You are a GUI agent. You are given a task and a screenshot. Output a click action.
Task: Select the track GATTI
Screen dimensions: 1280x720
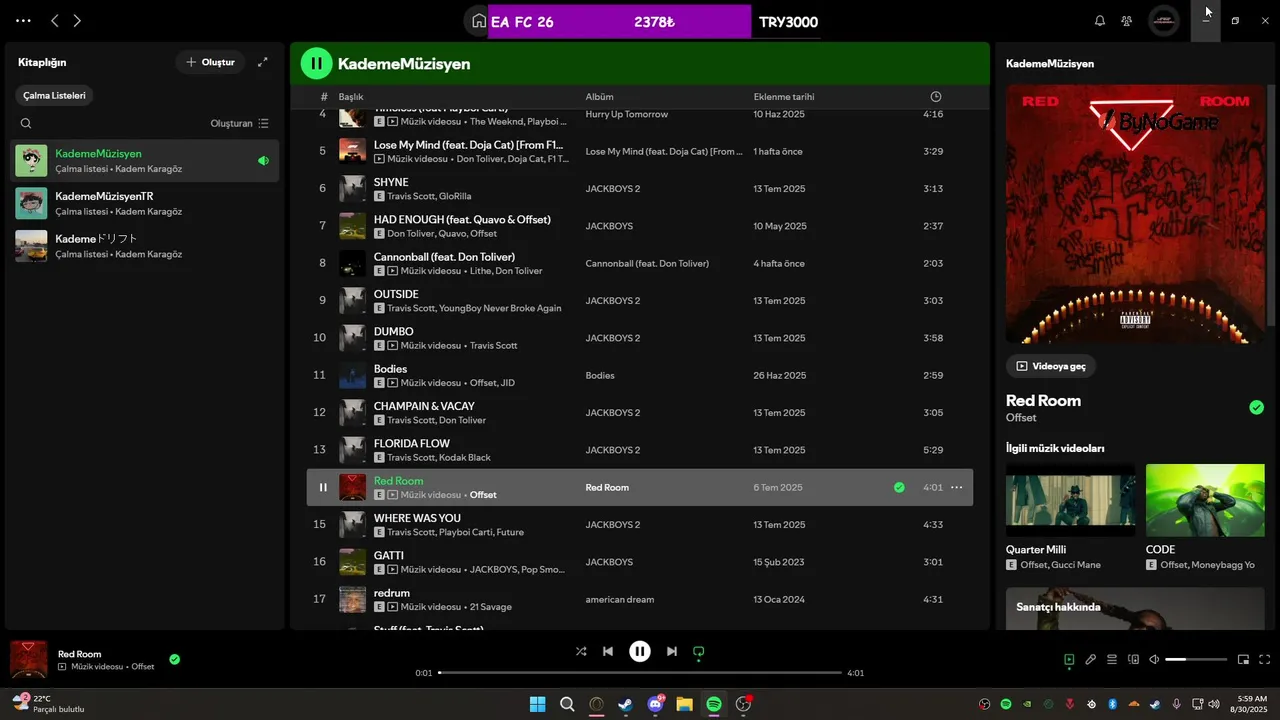point(640,562)
